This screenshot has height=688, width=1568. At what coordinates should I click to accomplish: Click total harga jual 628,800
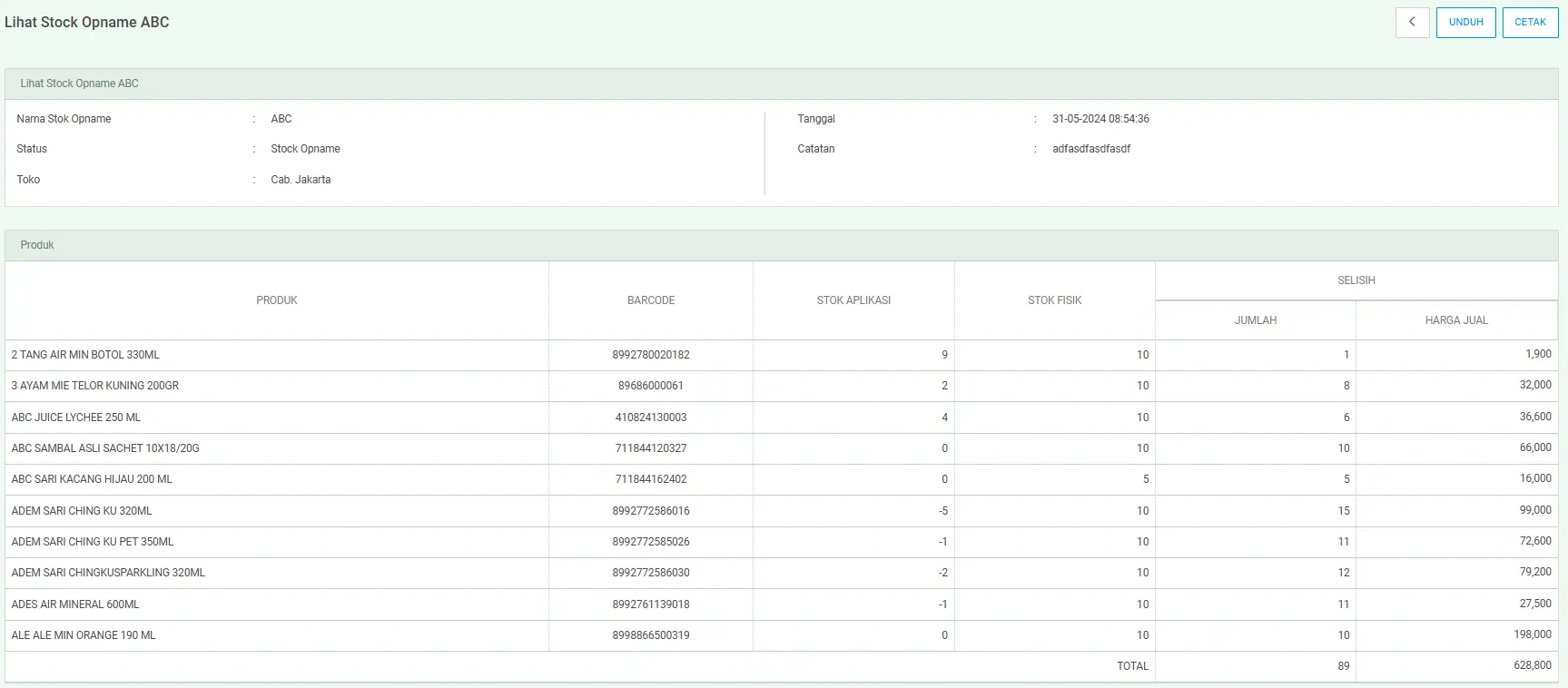click(x=1533, y=665)
